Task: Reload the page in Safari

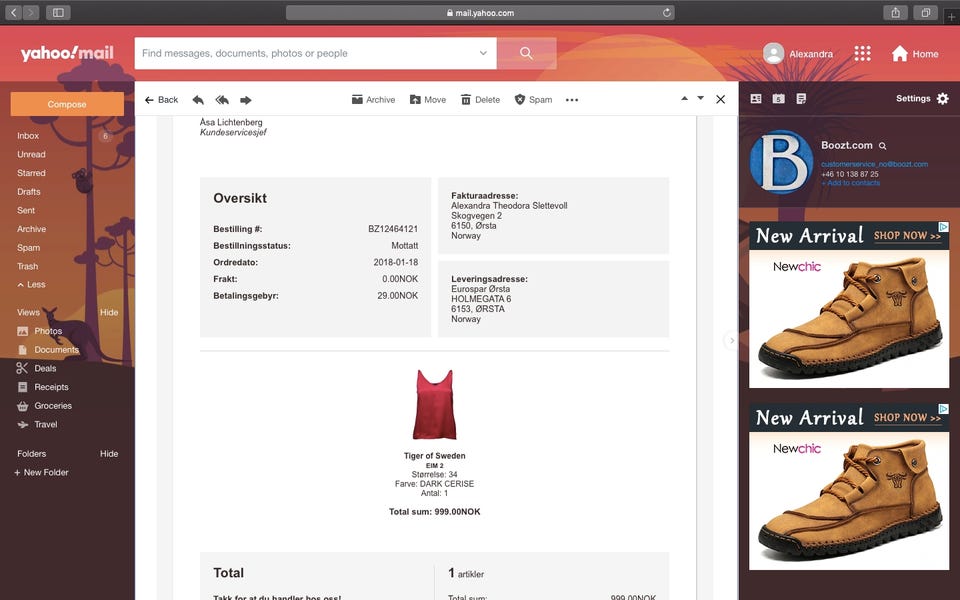Action: pyautogui.click(x=667, y=12)
